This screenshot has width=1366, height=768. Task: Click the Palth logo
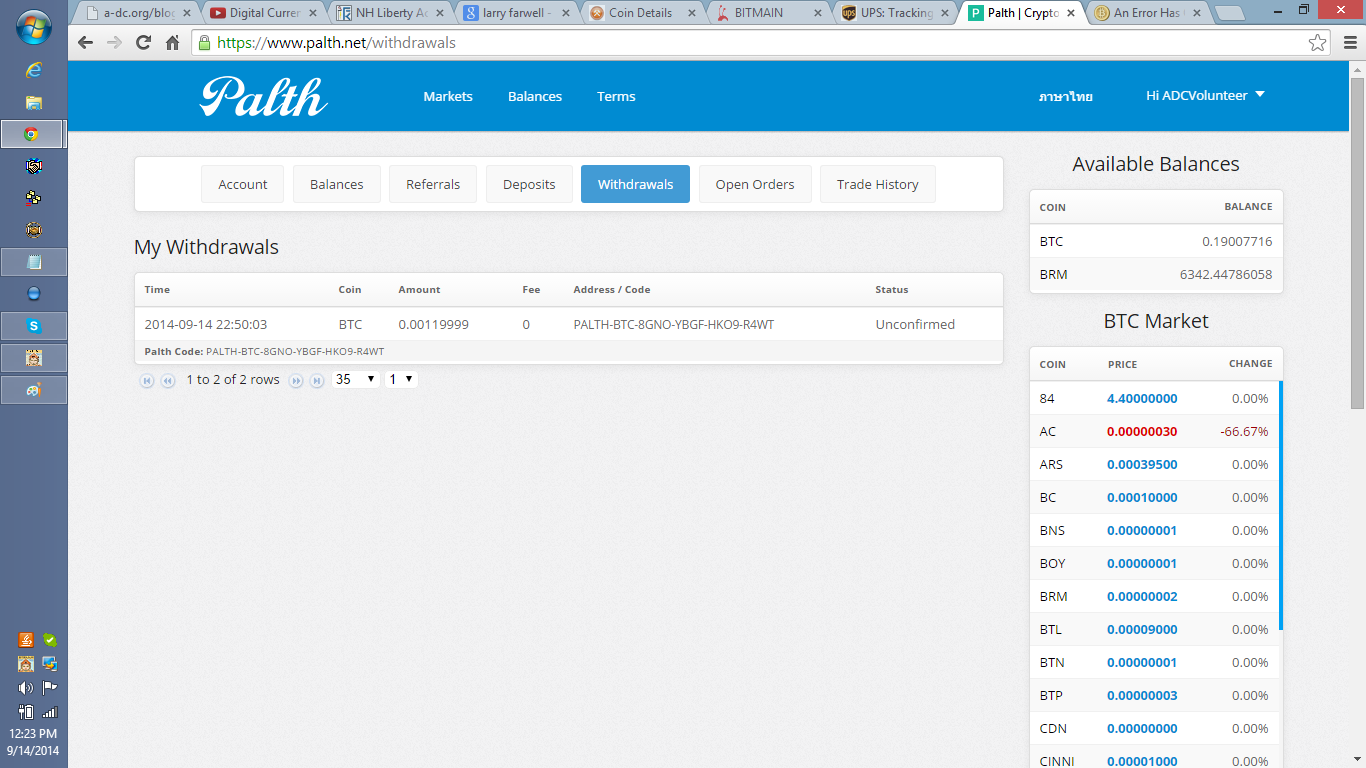(264, 97)
